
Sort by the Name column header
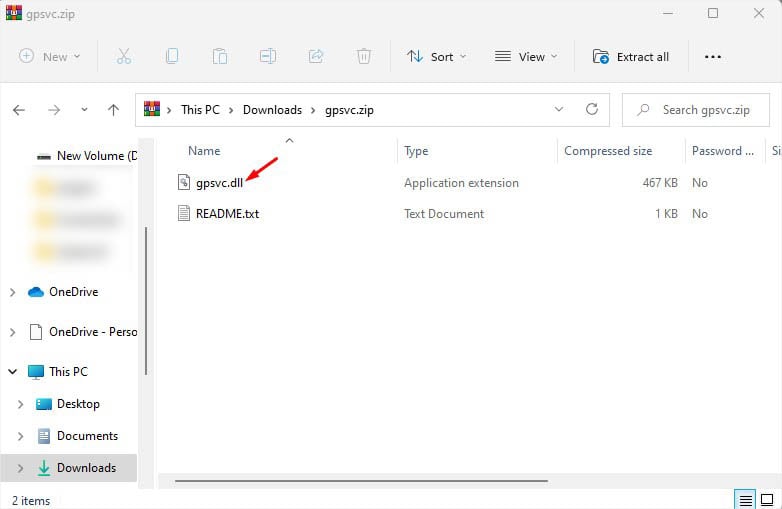pos(204,151)
